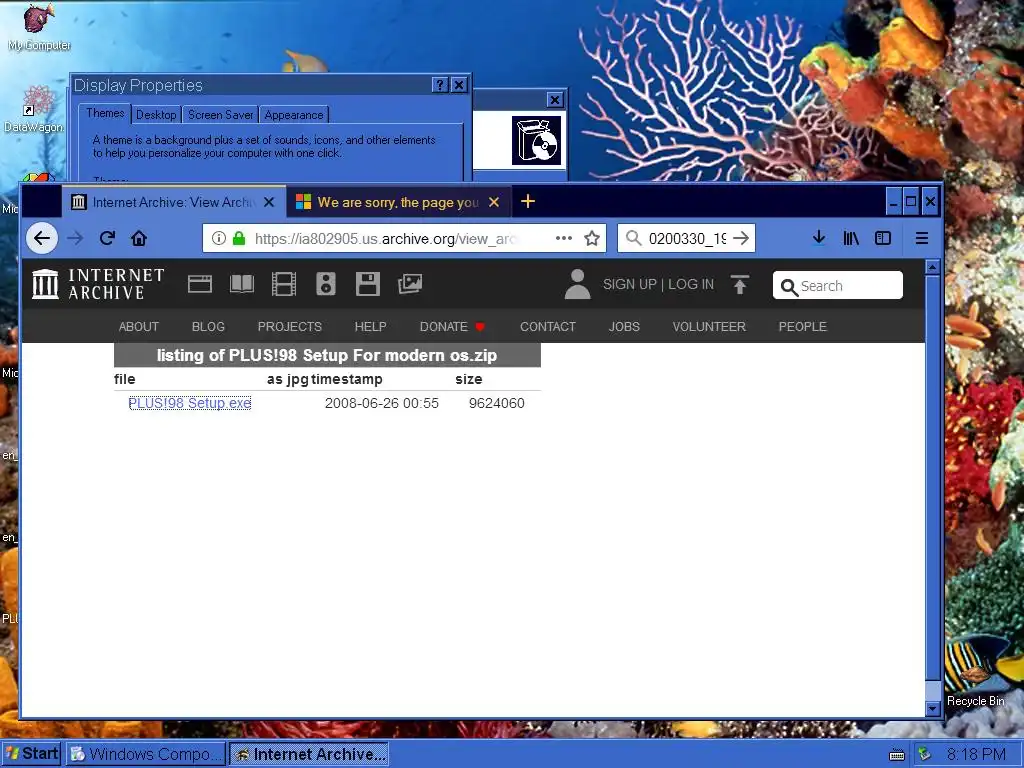Click the taskbar clock showing 8:18 PM

pos(976,754)
